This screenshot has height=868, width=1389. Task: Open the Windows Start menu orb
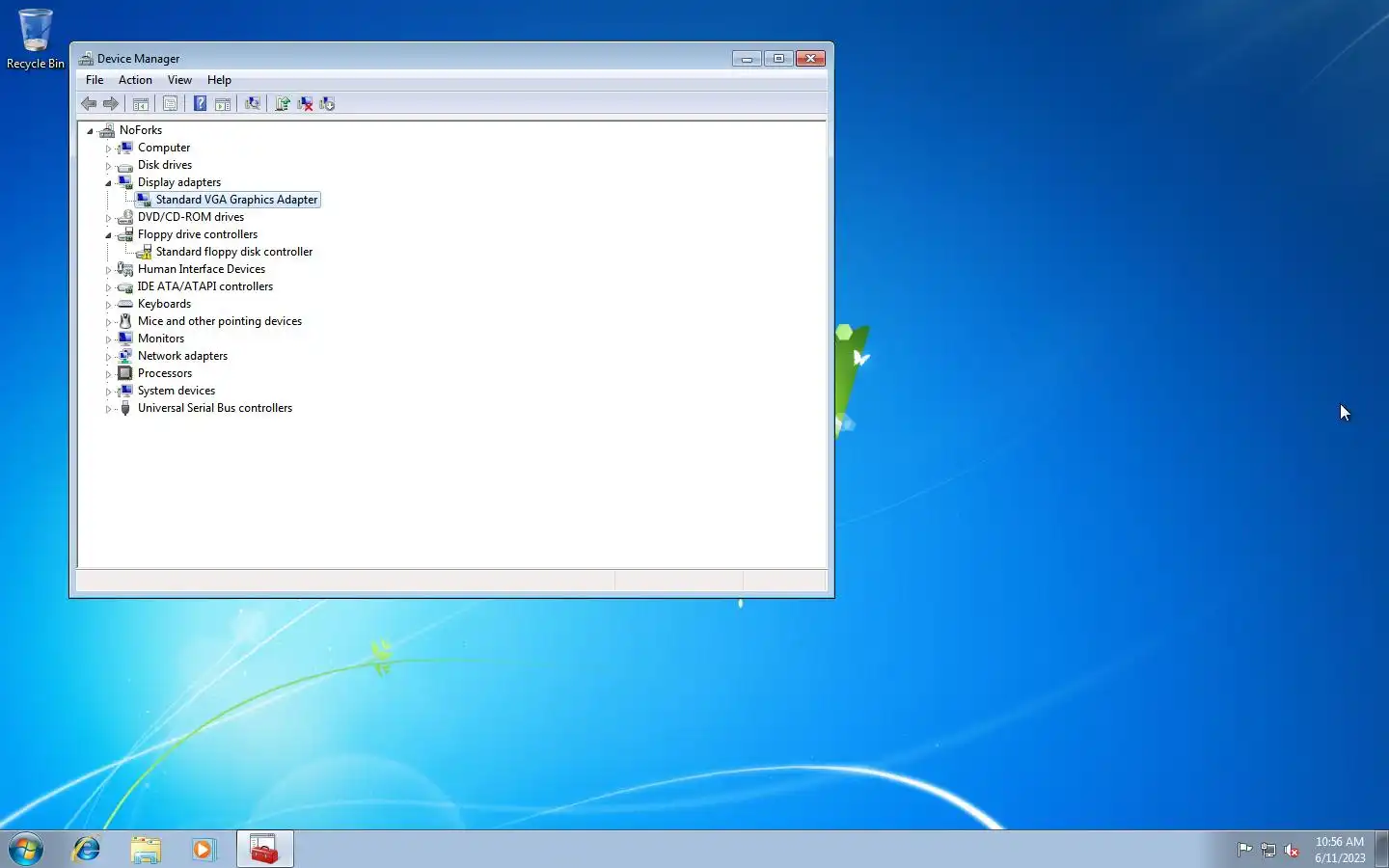click(26, 850)
